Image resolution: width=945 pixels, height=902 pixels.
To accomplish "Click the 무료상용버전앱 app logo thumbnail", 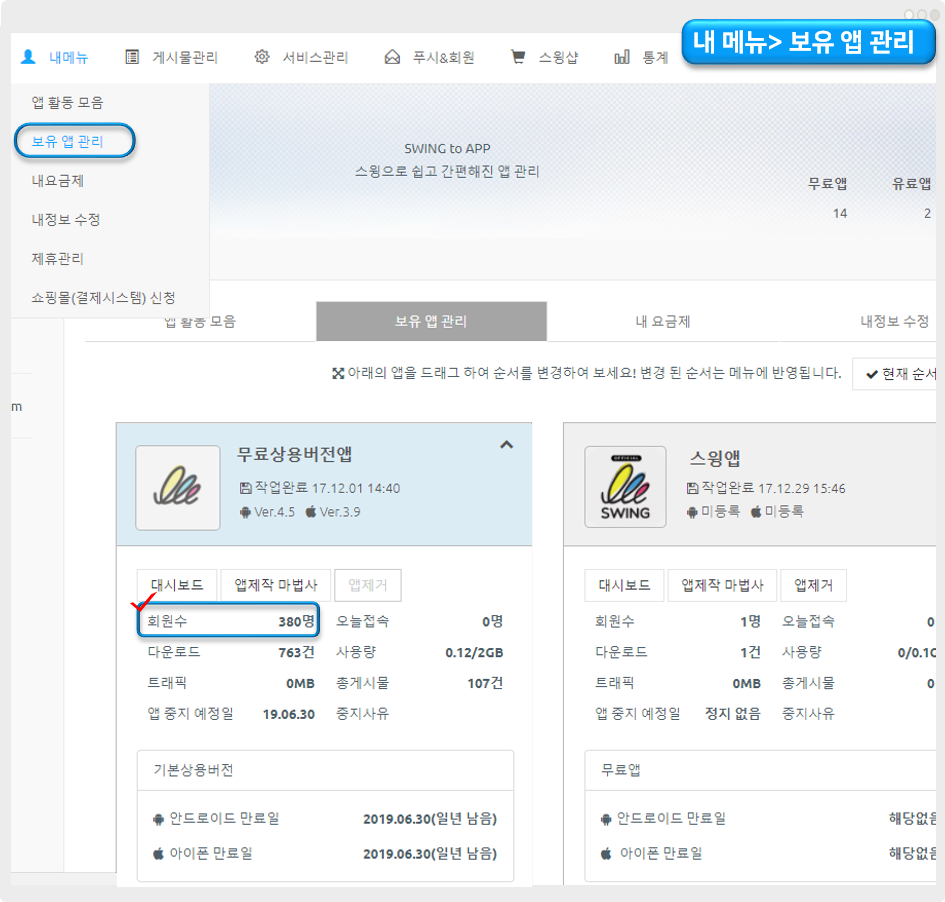I will point(178,487).
